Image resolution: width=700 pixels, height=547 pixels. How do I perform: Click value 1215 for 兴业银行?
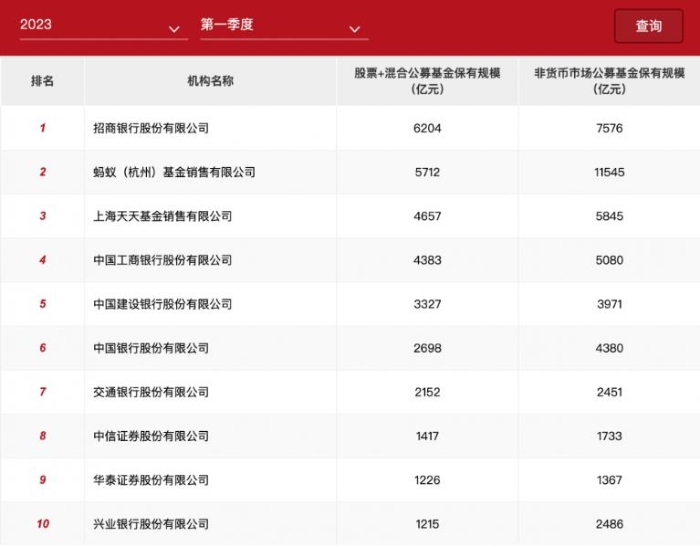point(427,524)
